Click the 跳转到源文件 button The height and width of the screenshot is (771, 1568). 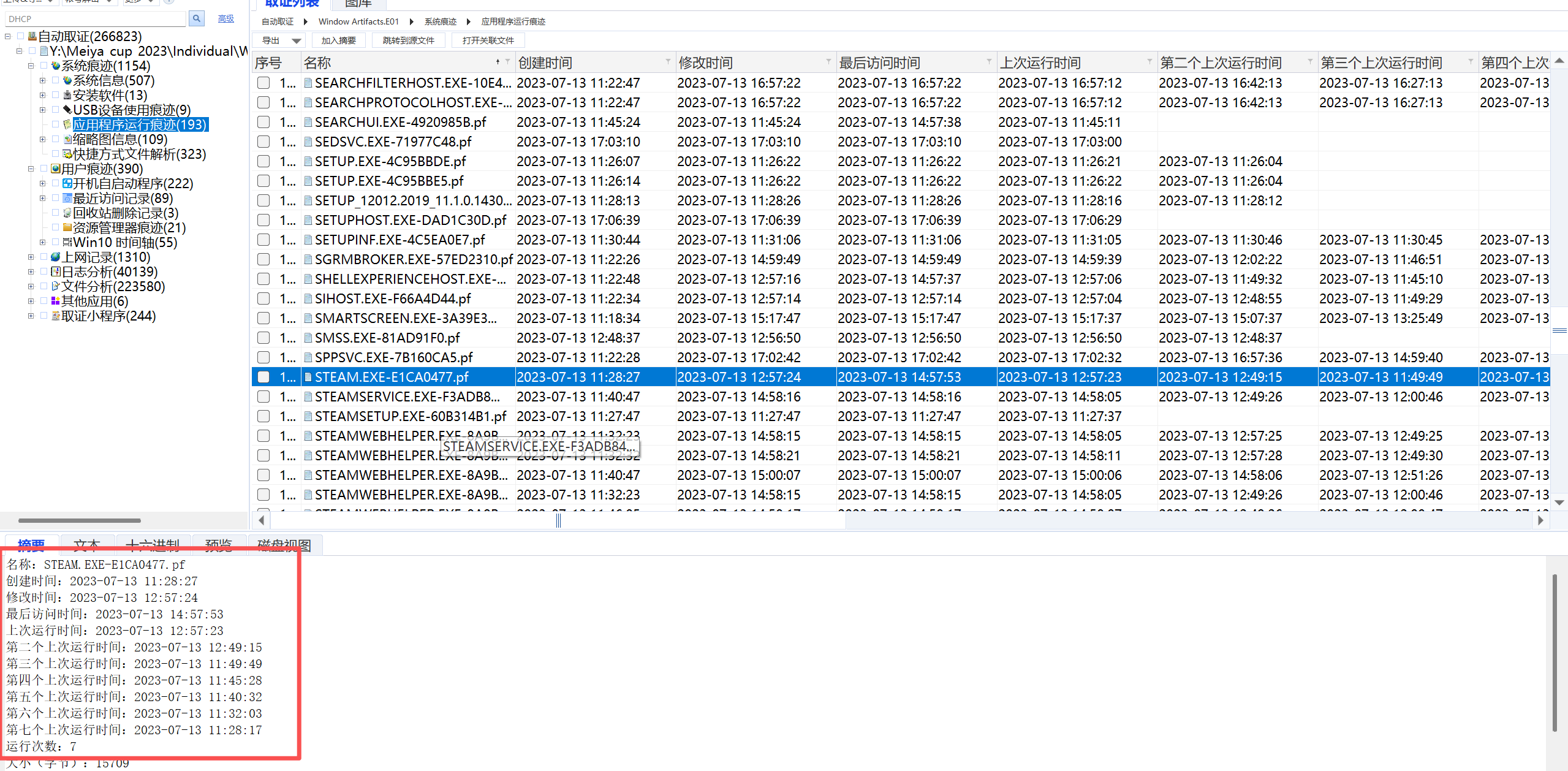408,40
